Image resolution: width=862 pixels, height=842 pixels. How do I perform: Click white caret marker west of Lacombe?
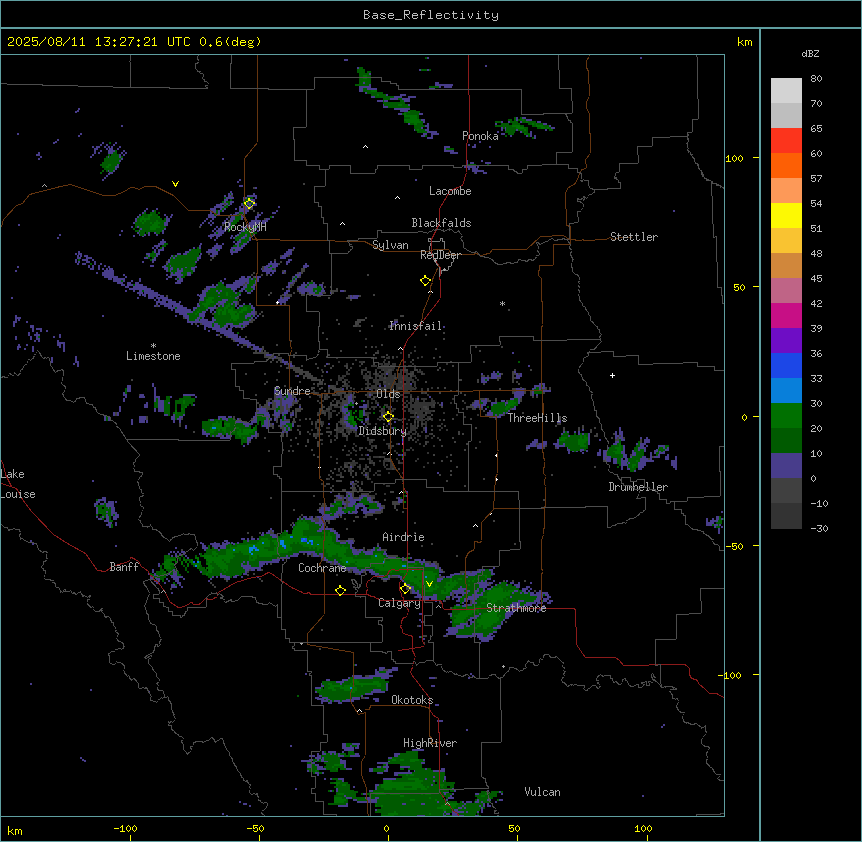coord(397,198)
